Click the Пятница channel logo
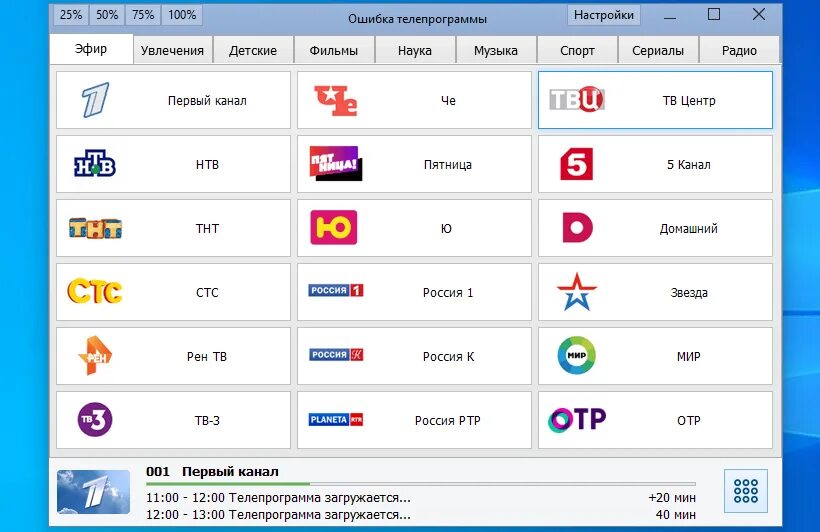820x532 pixels. point(336,163)
